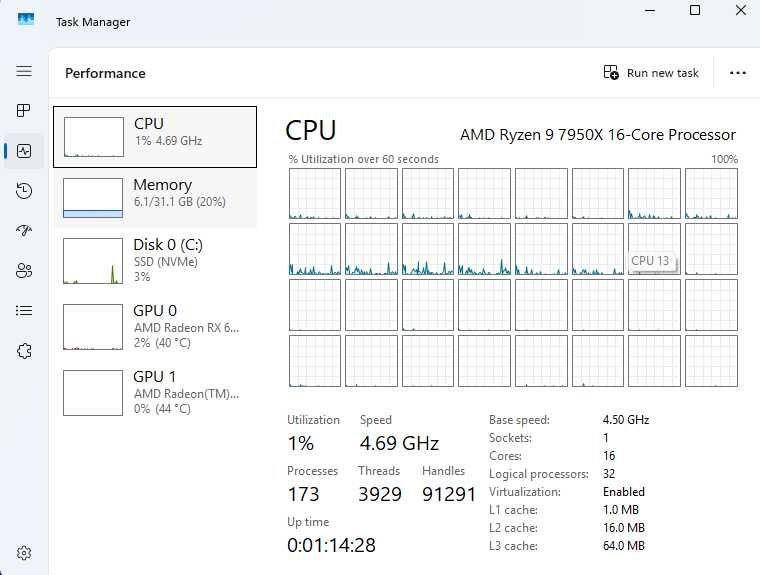
Task: Open the Services puzzle icon
Action: click(24, 351)
